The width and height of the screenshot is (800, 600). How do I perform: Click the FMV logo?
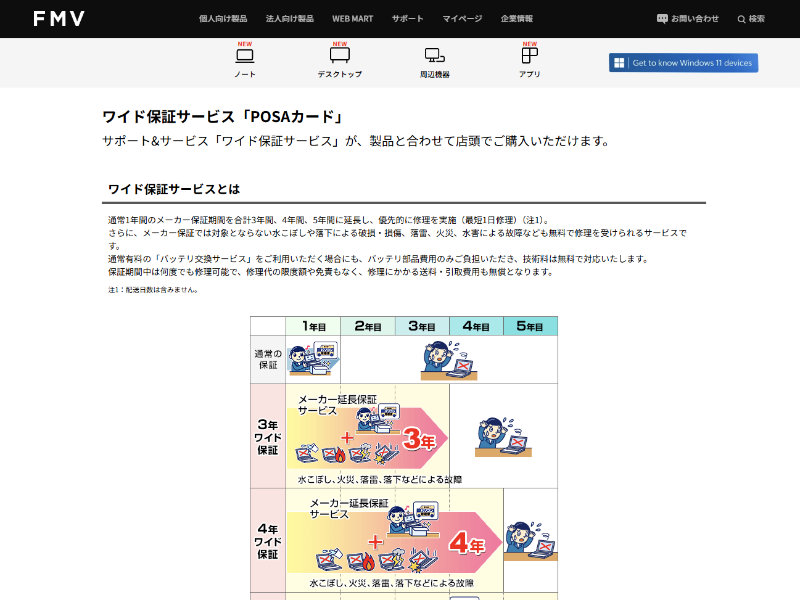point(58,18)
